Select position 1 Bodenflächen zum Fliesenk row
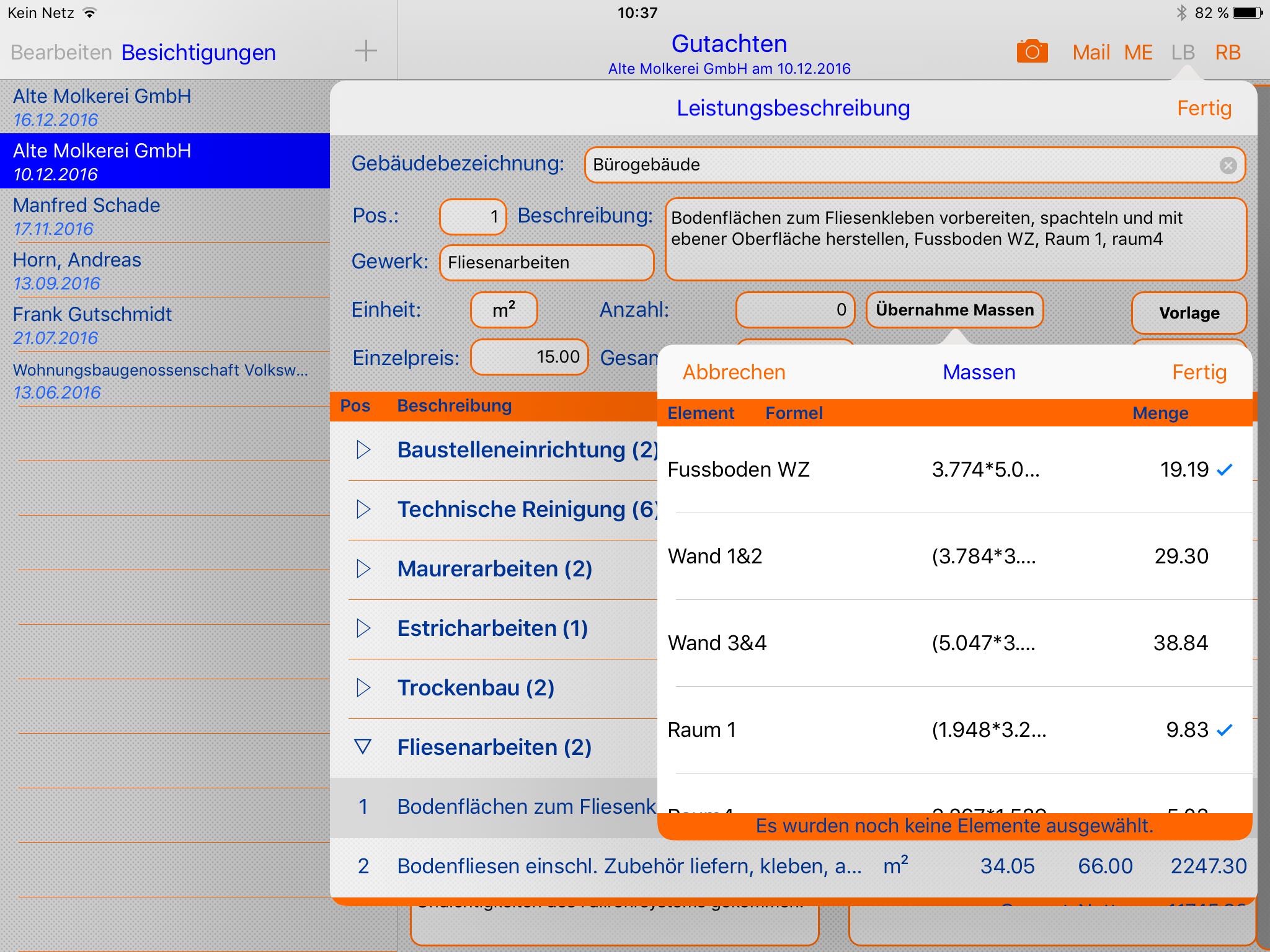 494,807
